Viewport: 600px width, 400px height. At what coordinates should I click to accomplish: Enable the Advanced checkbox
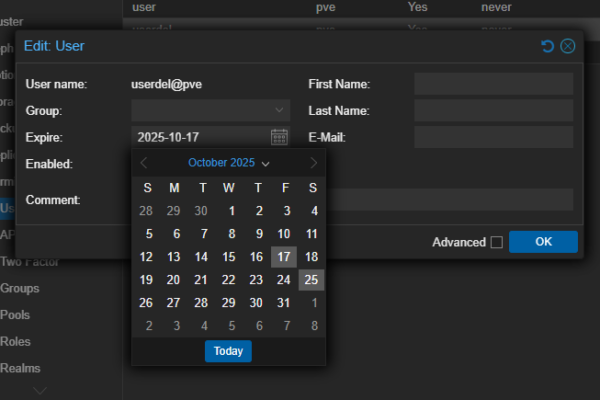[496, 242]
